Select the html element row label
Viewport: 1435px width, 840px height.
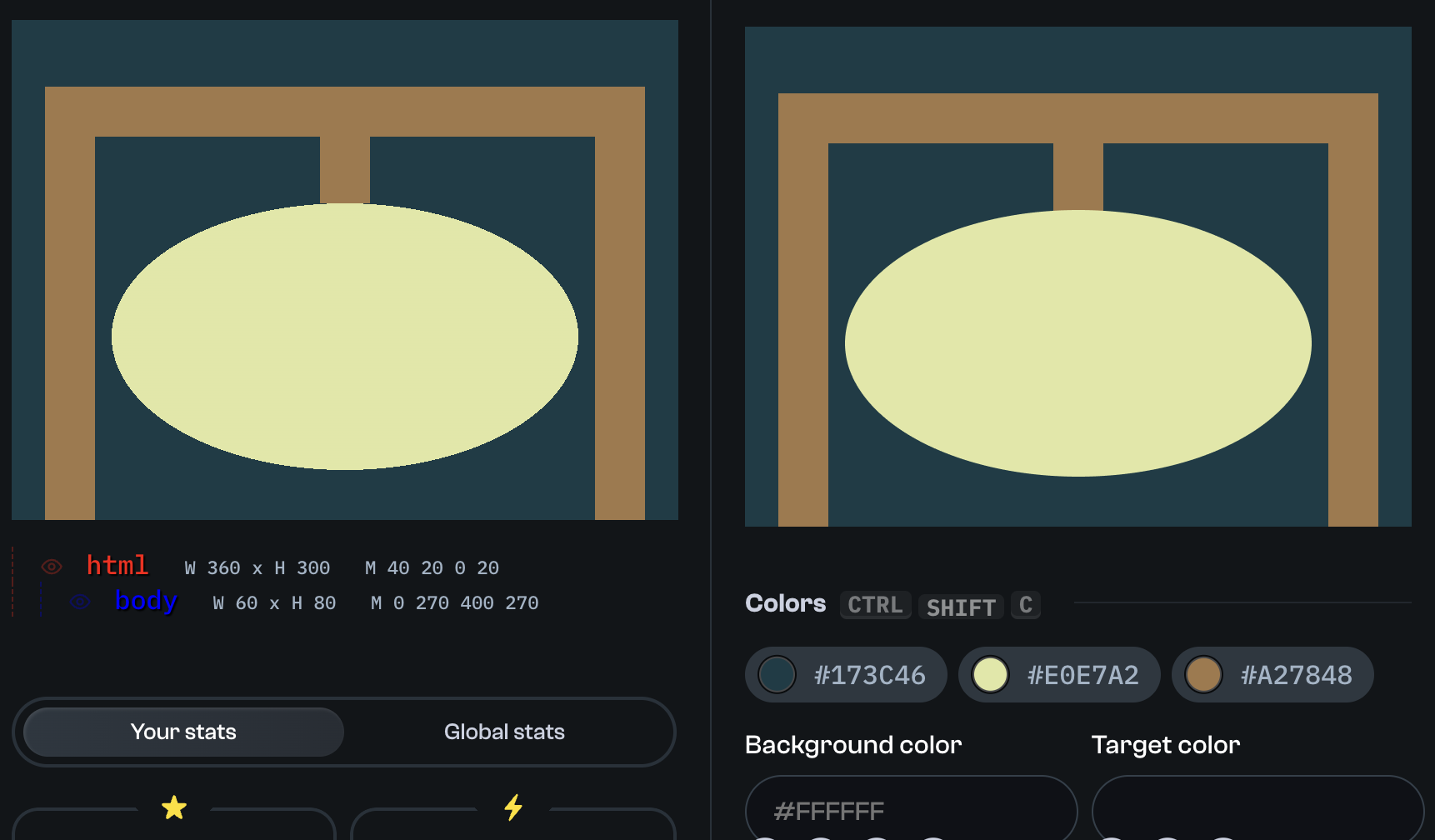pos(117,566)
